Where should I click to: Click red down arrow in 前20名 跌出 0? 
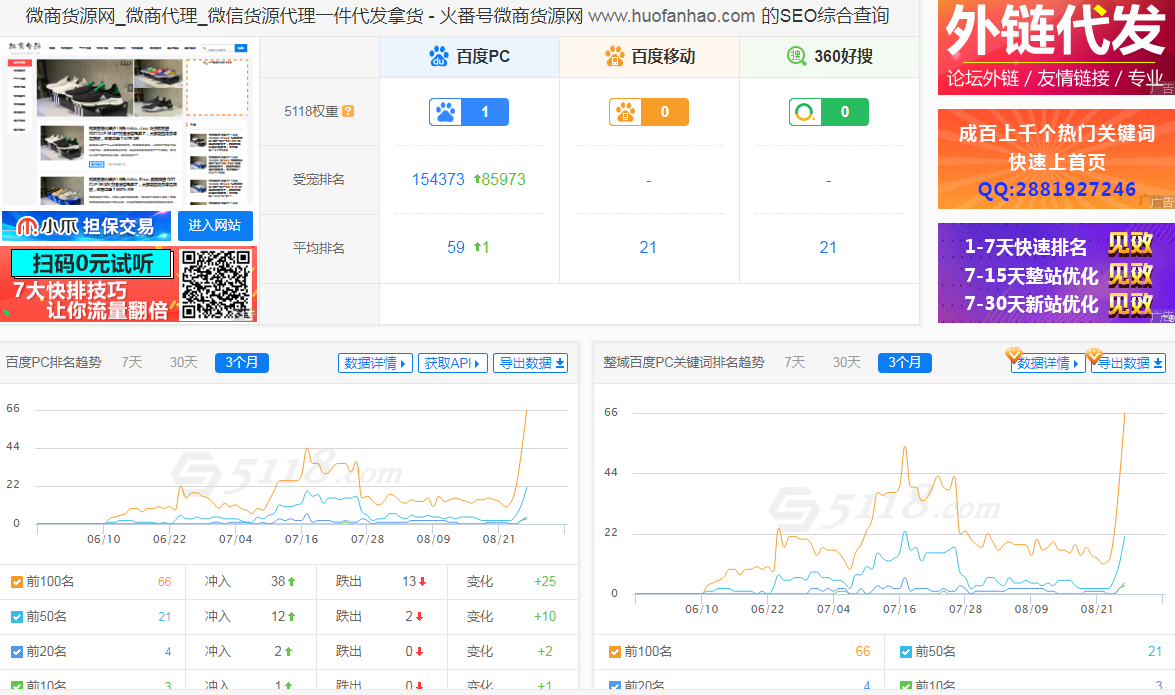(419, 652)
